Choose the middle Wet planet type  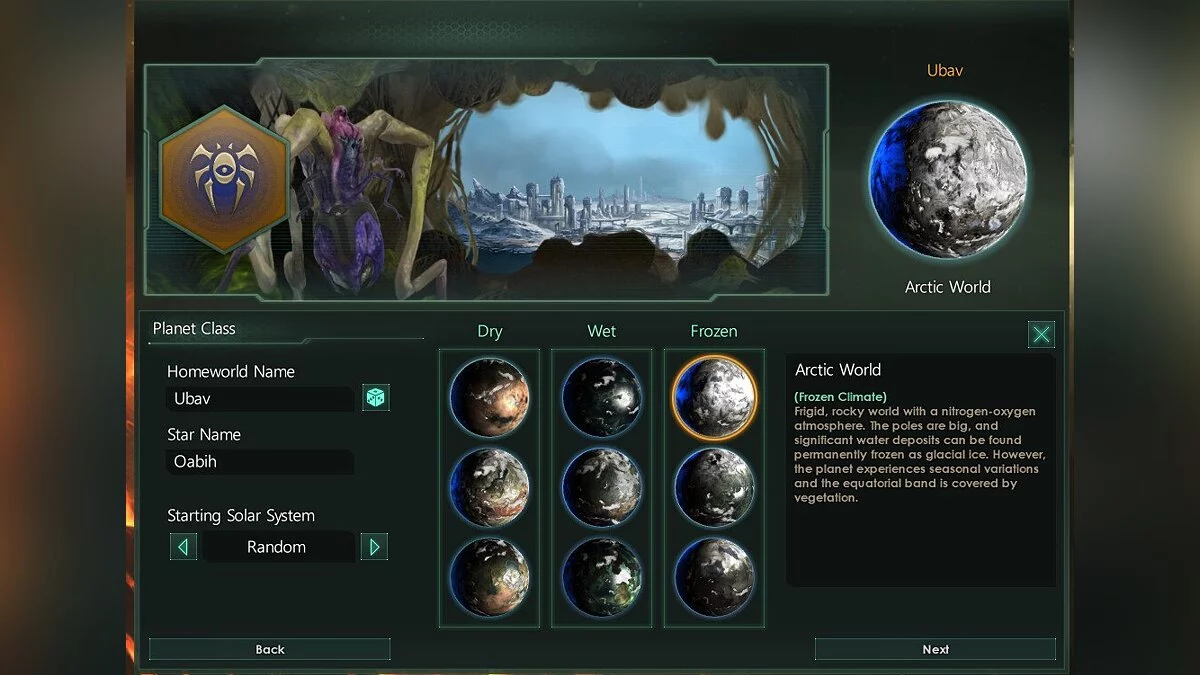[602, 487]
